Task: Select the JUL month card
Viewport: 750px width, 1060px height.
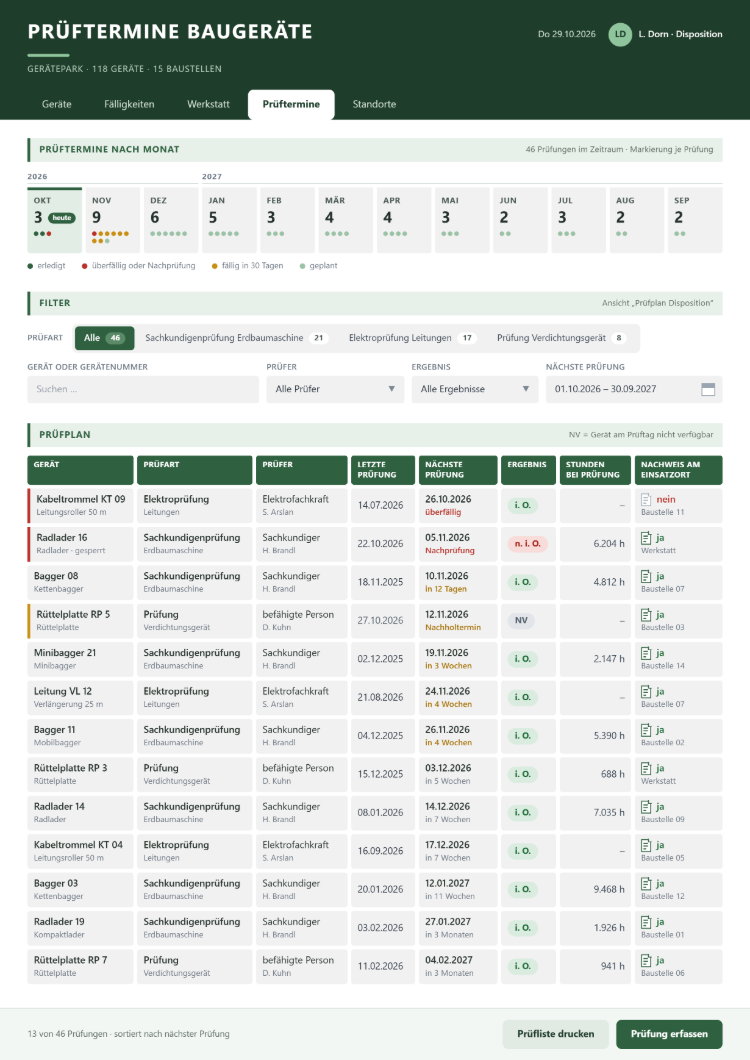Action: pos(578,220)
